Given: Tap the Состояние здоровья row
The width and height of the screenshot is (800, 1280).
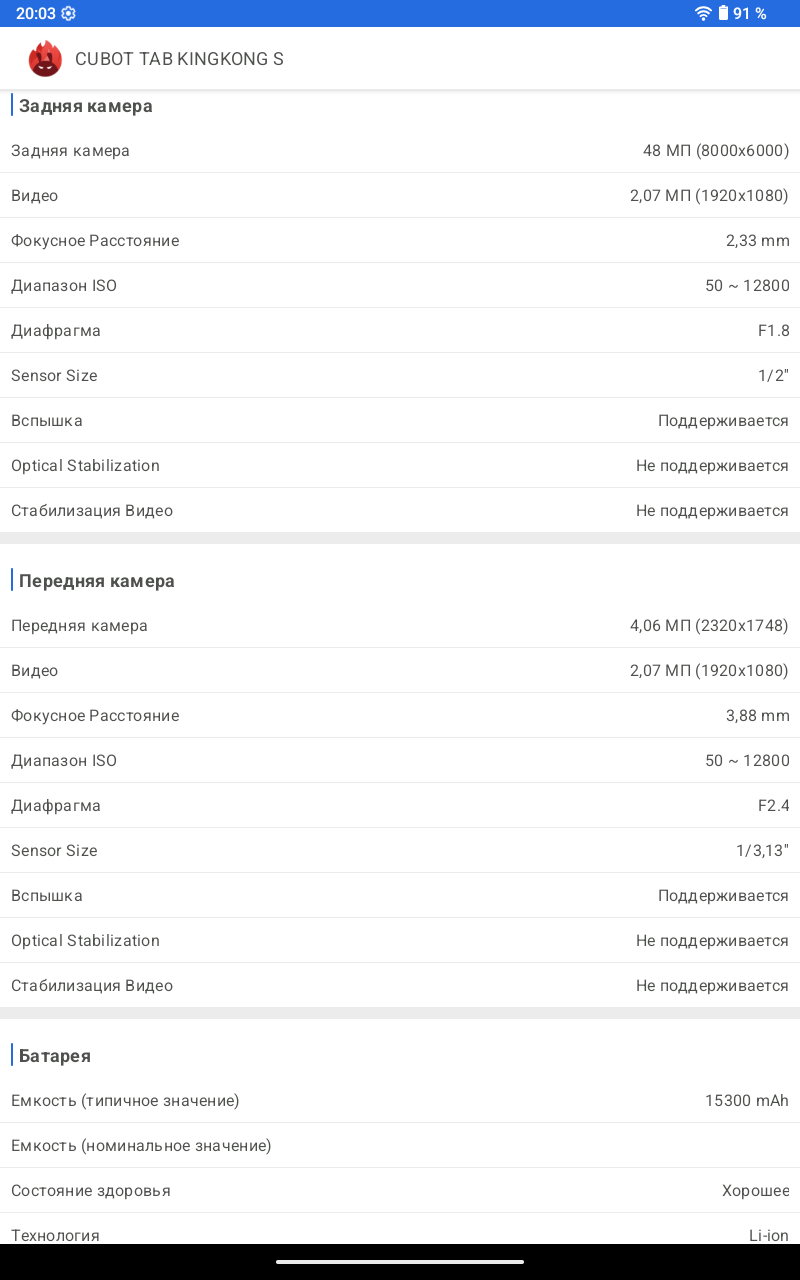Looking at the screenshot, I should pyautogui.click(x=400, y=1191).
